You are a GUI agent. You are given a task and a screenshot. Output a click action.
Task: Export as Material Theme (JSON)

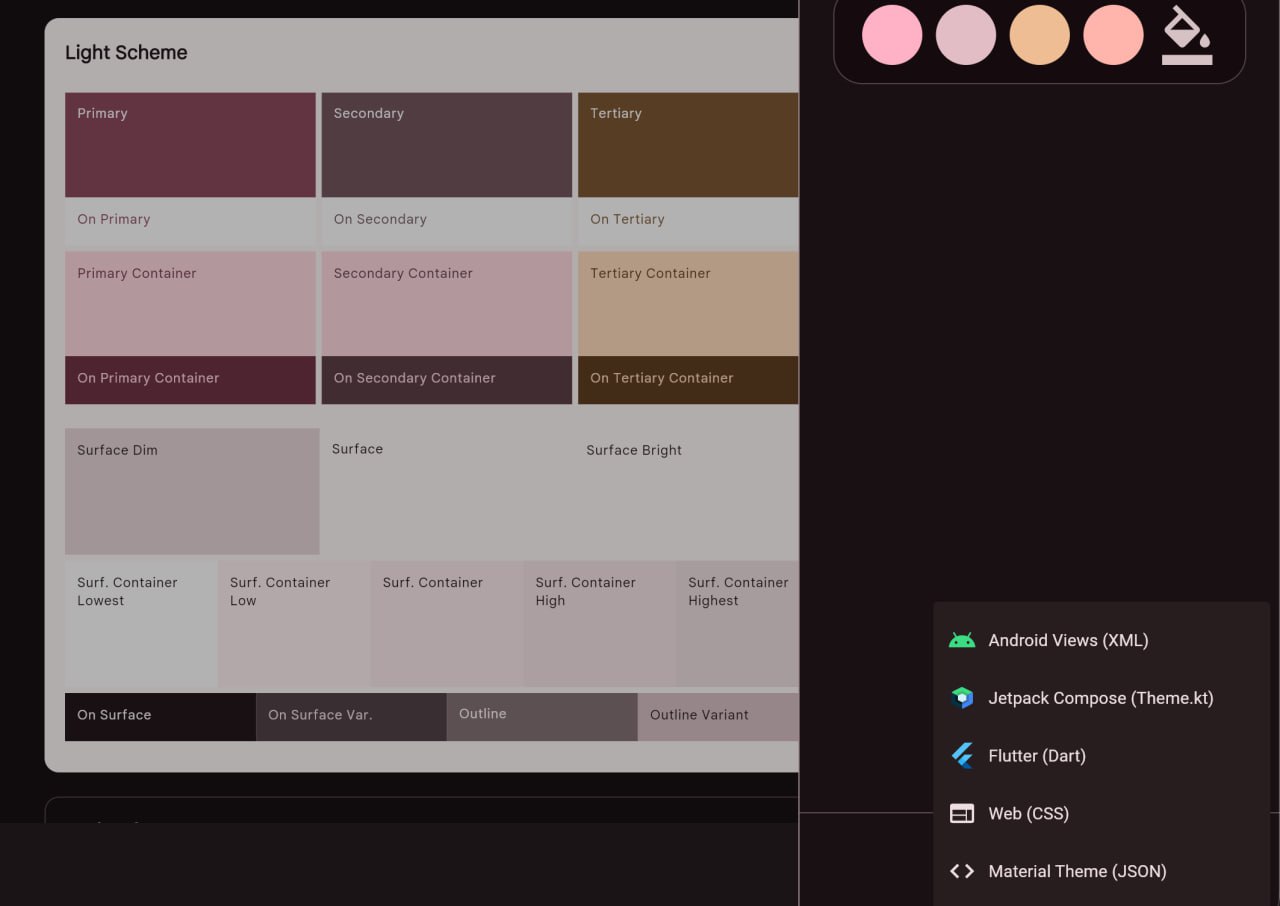[x=1077, y=871]
